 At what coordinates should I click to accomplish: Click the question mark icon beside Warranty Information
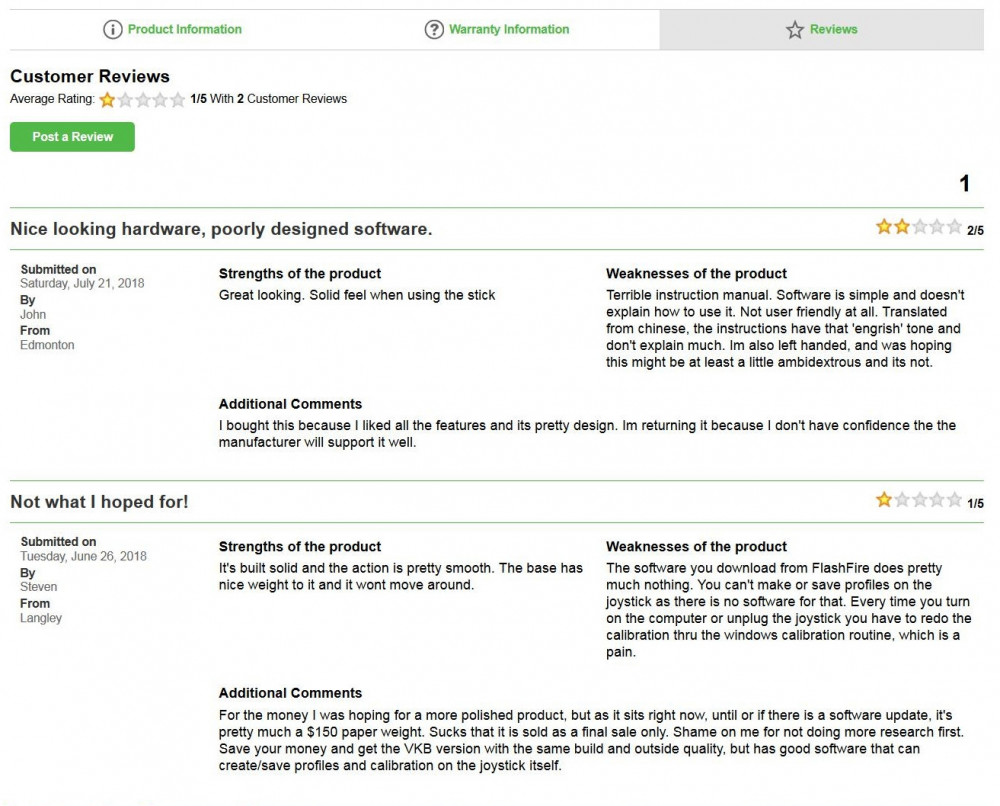[434, 30]
